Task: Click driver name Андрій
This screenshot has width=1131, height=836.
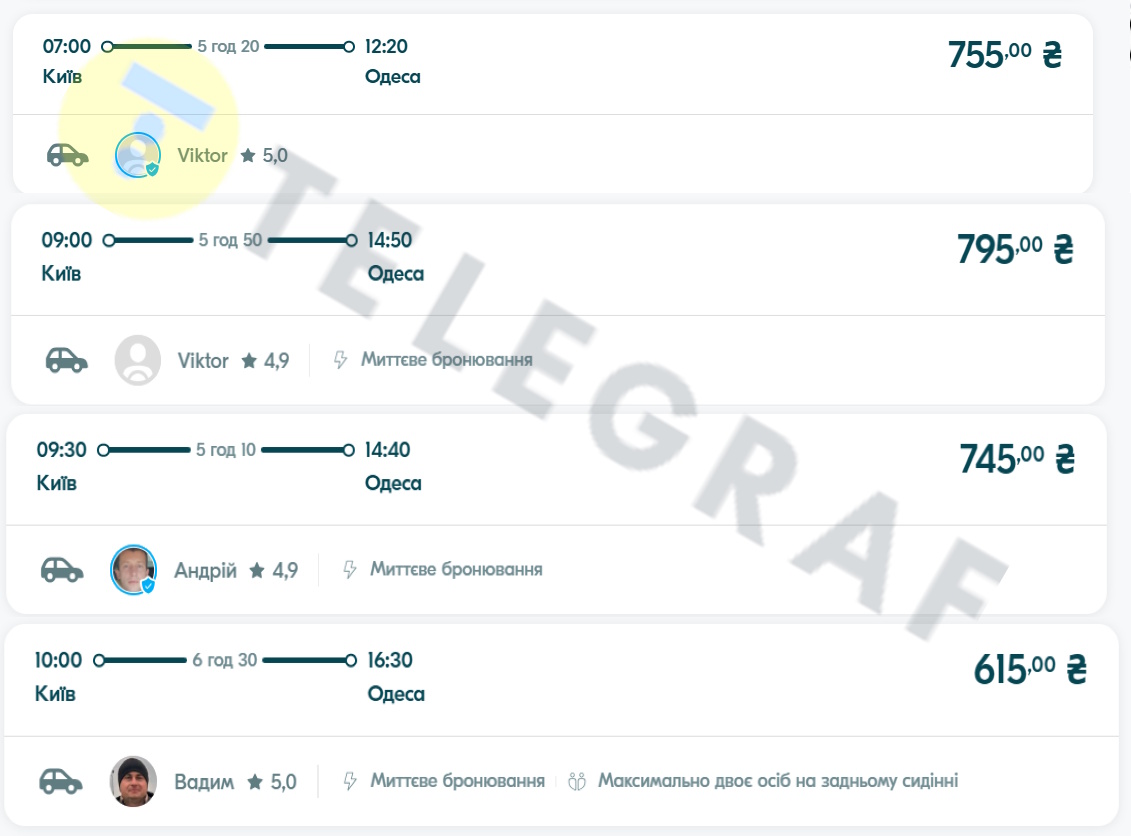Action: (205, 570)
